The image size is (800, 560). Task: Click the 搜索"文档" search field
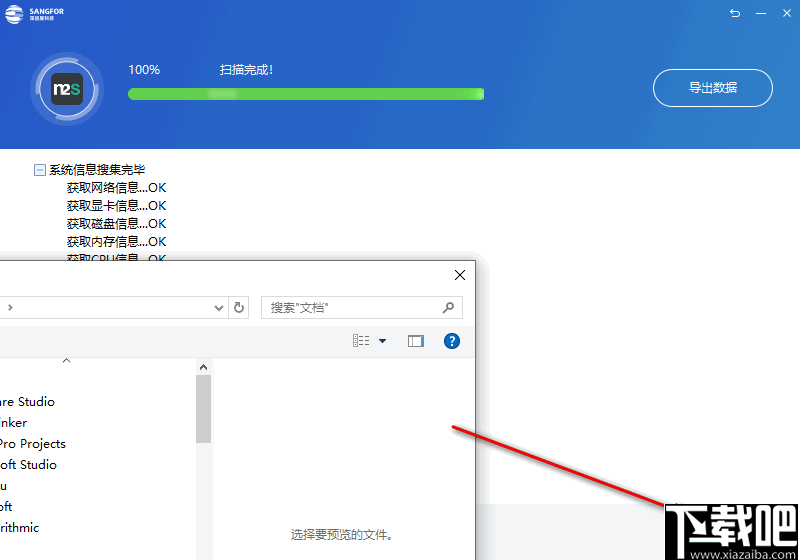(362, 308)
